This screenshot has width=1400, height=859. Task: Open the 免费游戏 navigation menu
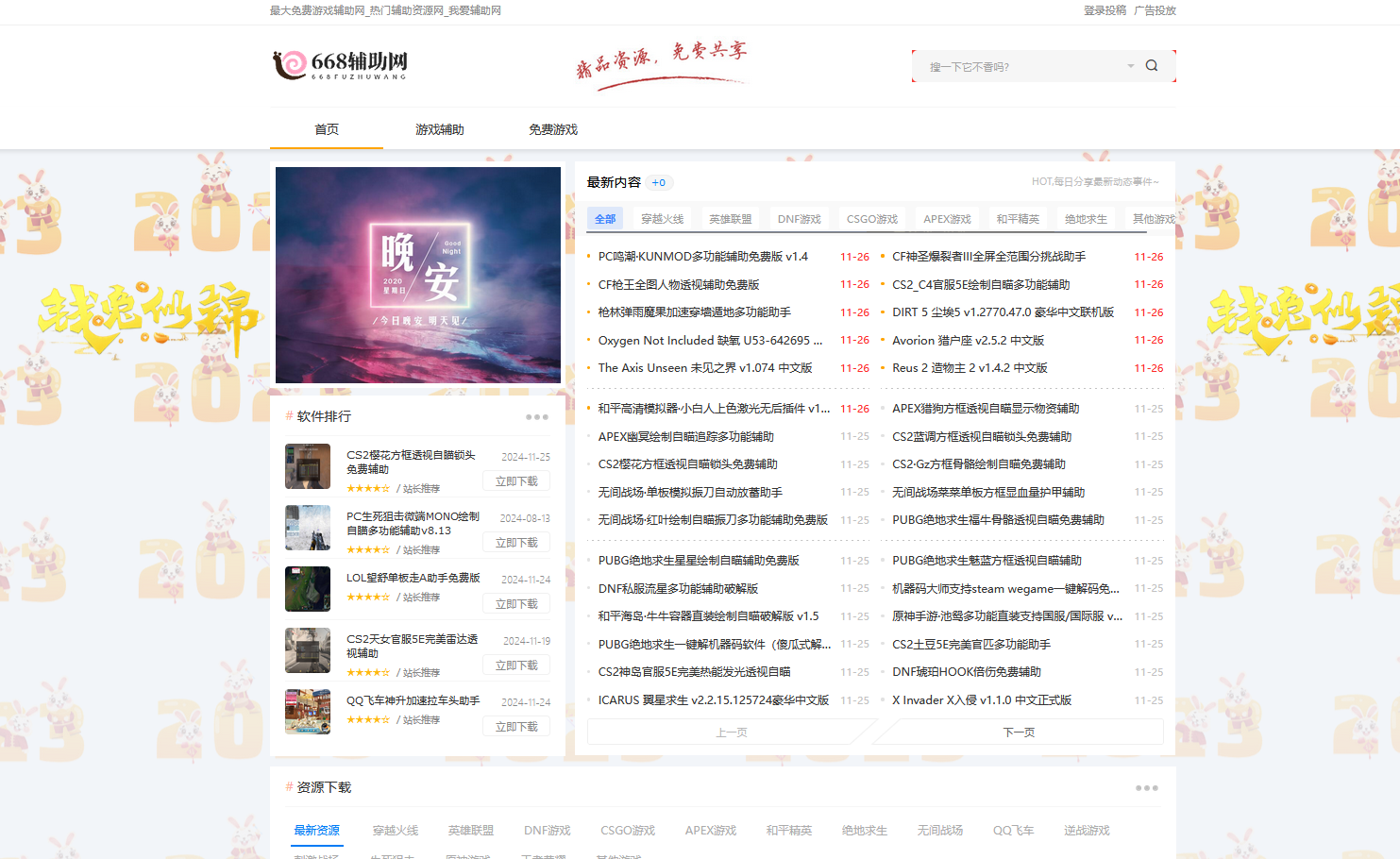pyautogui.click(x=553, y=129)
